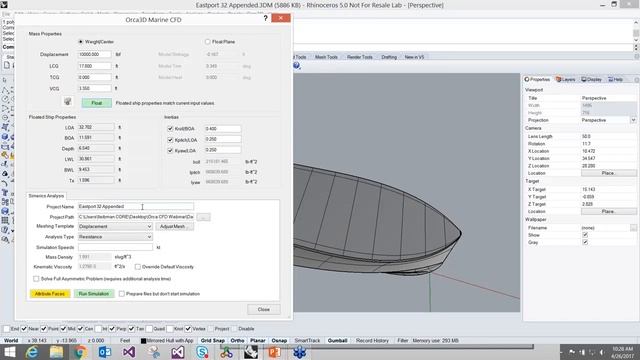This screenshot has height=360, width=640.
Task: Select the Weight/Center radio option
Action: tap(81, 42)
